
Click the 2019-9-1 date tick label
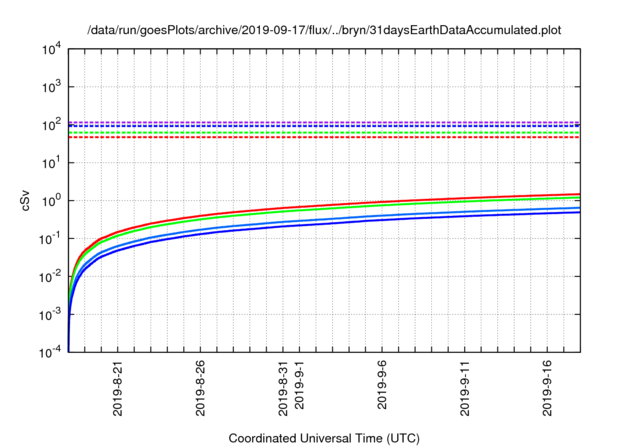(x=300, y=387)
